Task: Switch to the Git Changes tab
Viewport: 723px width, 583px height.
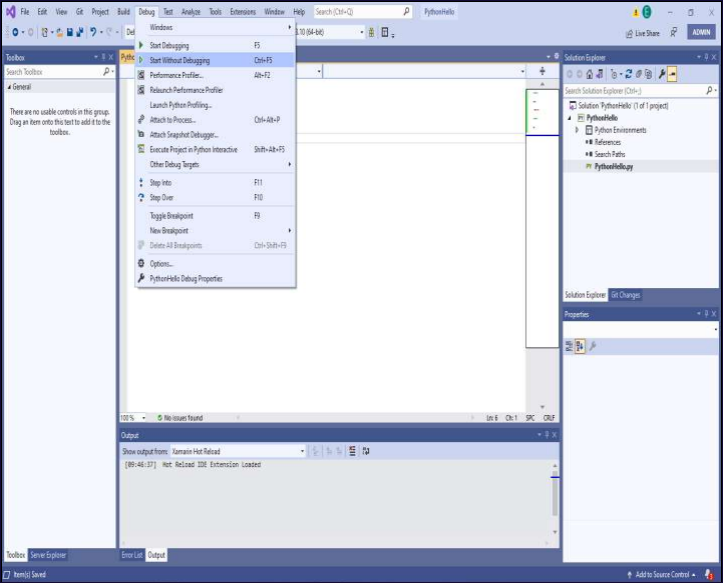Action: (x=625, y=295)
